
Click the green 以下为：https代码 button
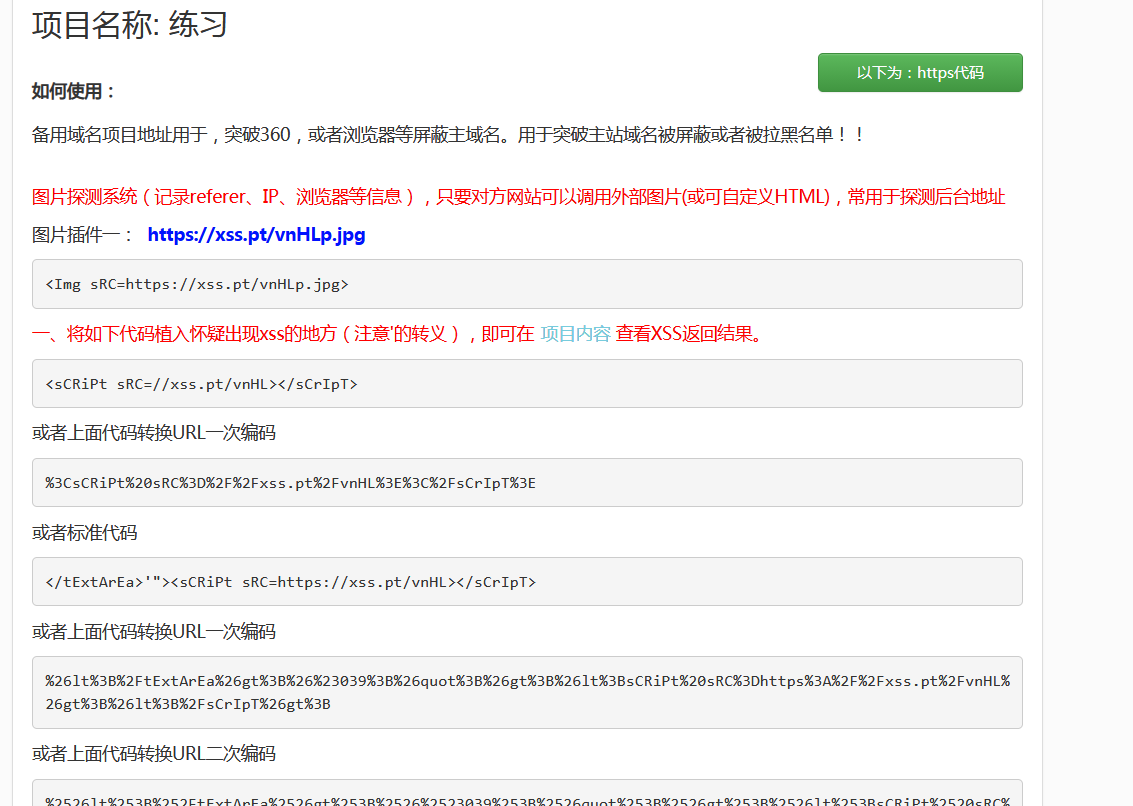pyautogui.click(x=920, y=72)
